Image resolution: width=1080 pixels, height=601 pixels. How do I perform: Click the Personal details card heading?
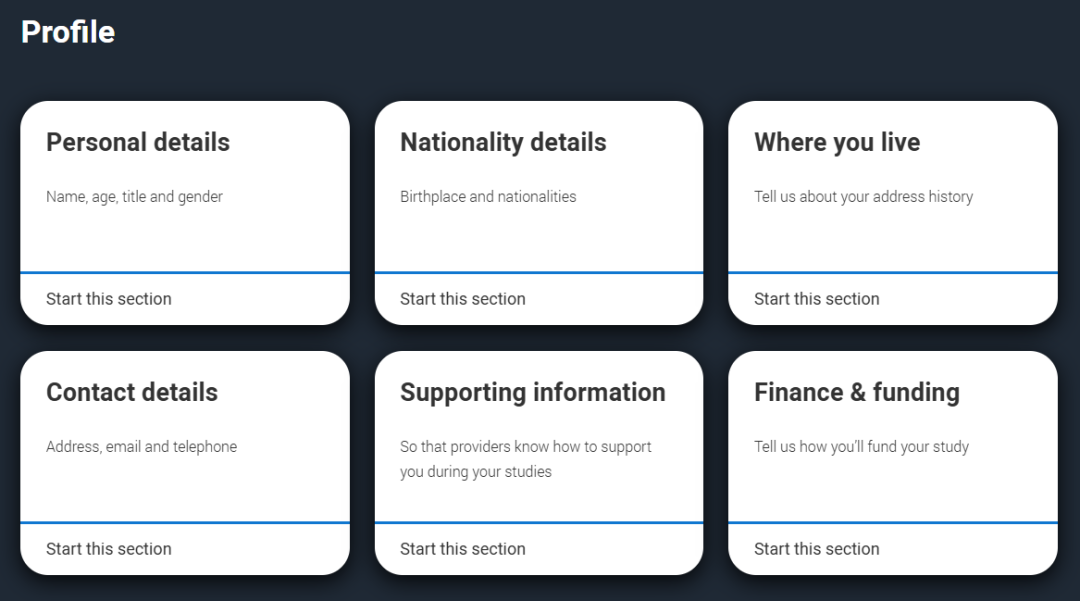point(138,142)
